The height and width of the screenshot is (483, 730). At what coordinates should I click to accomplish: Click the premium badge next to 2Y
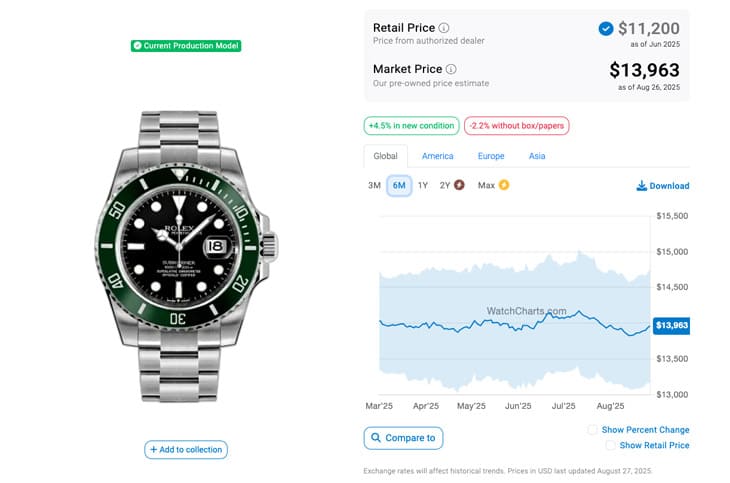pos(459,185)
